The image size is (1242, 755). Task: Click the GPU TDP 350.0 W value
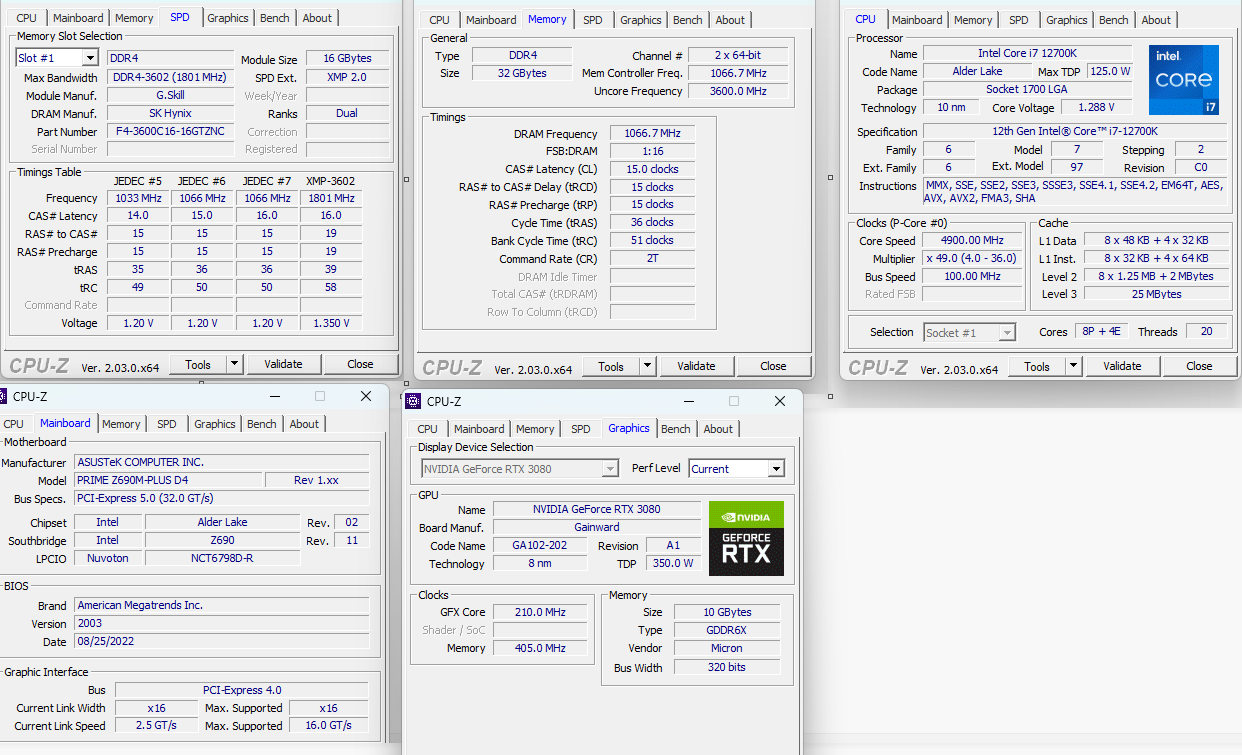pyautogui.click(x=673, y=563)
